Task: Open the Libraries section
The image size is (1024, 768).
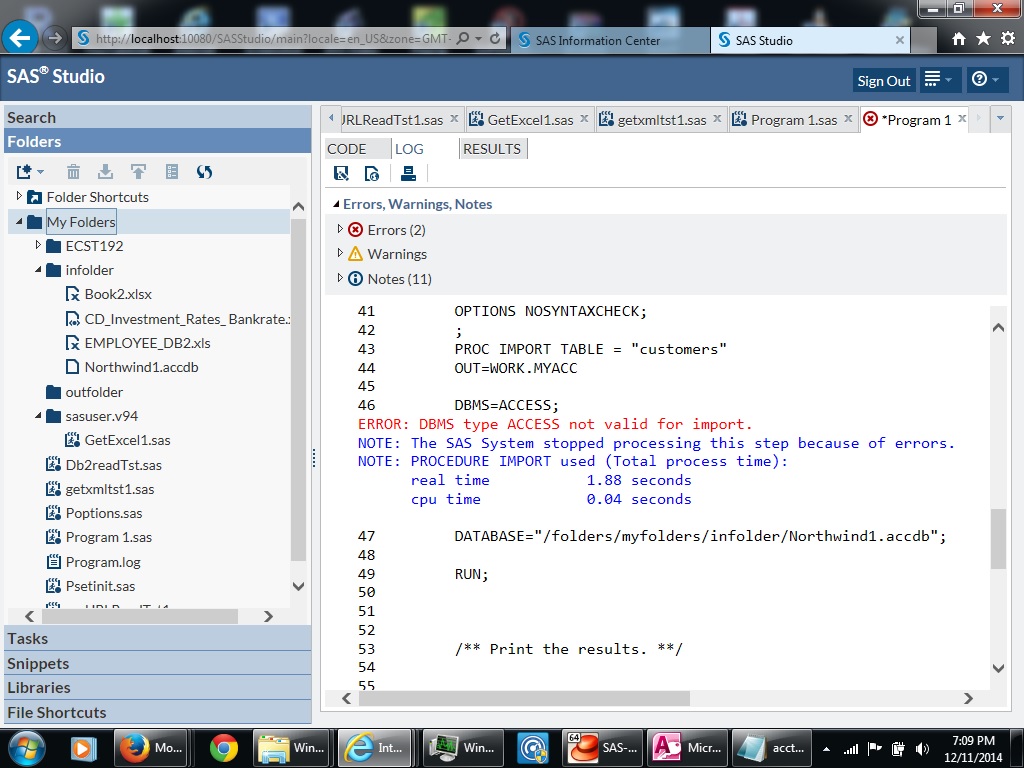Action: [x=158, y=688]
